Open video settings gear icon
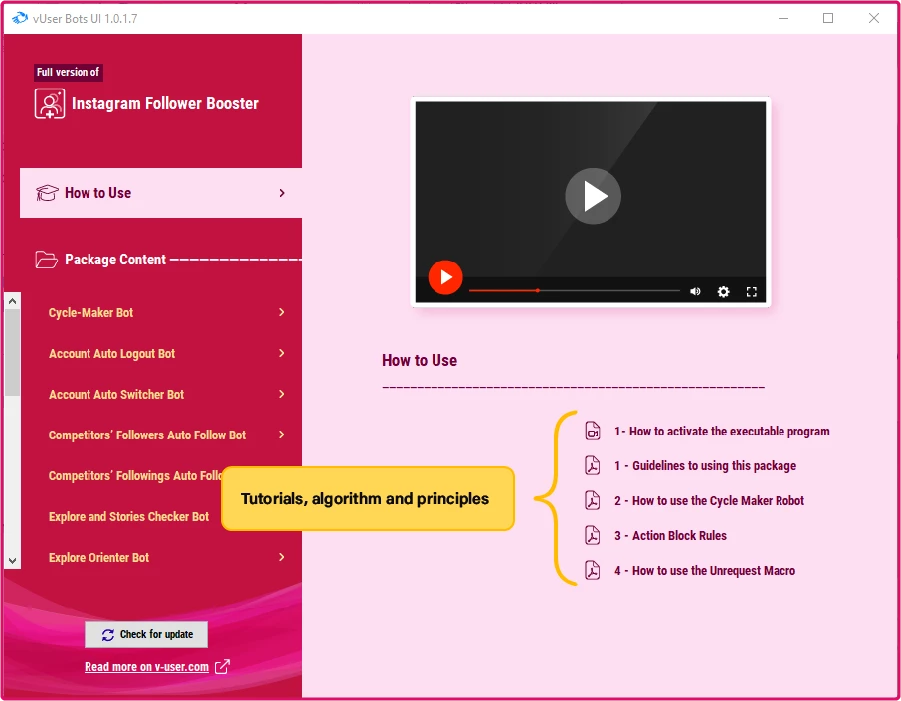Screen dimensions: 901x701 [723, 291]
